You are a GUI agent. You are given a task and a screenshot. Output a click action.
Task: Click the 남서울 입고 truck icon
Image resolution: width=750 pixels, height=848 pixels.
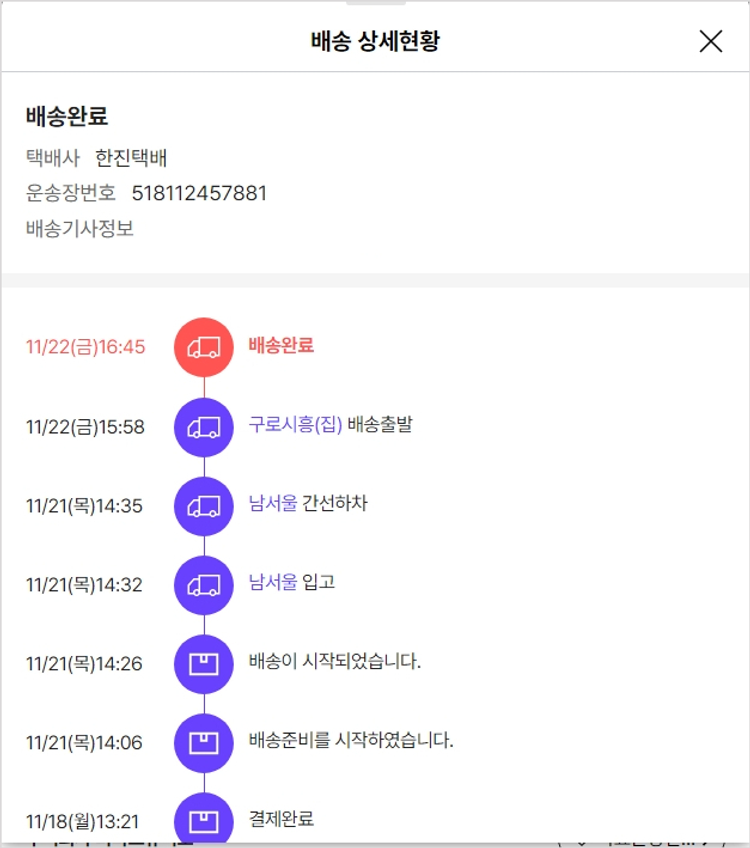coord(204,584)
